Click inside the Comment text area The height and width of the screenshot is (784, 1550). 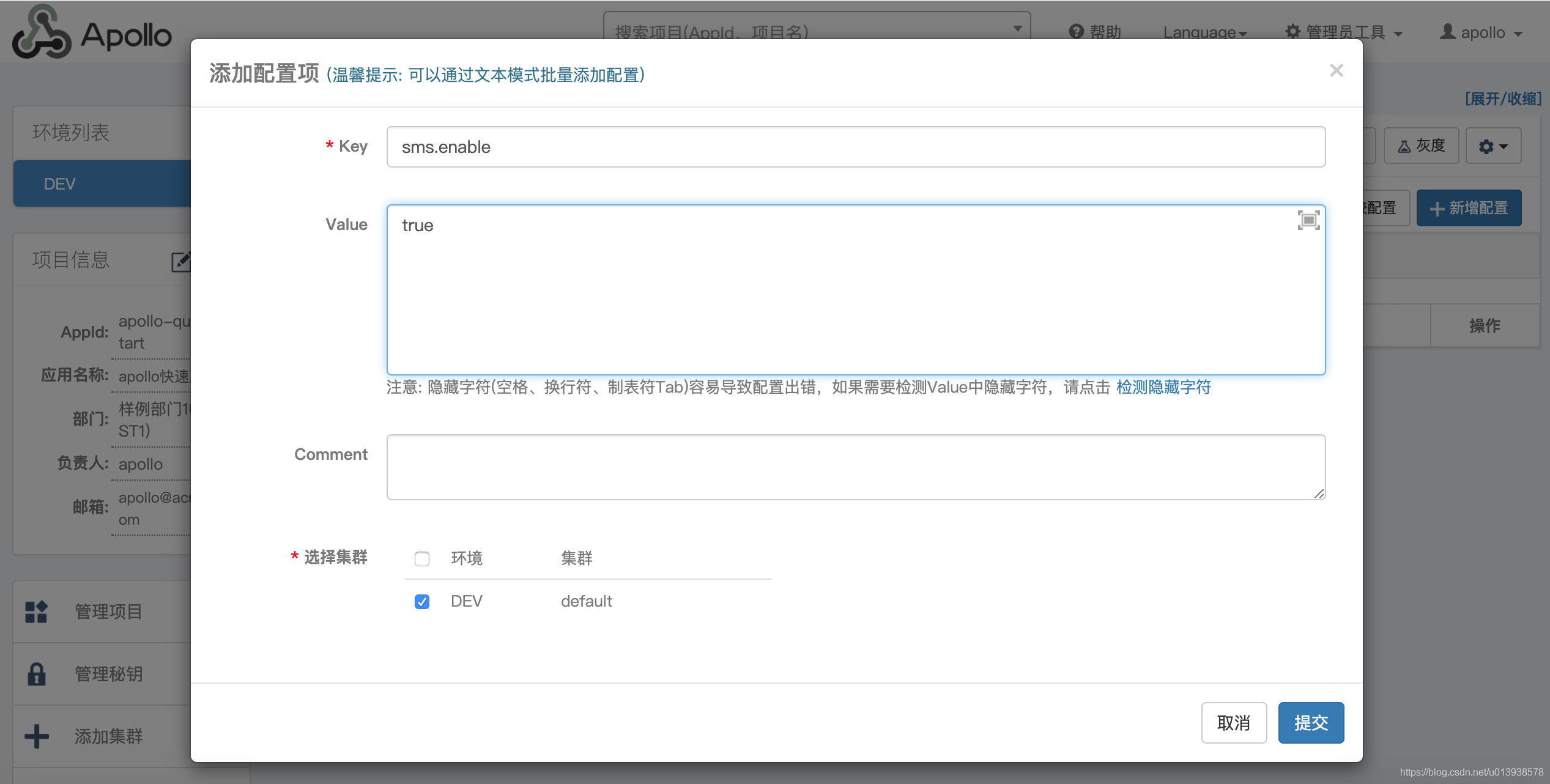pos(855,467)
